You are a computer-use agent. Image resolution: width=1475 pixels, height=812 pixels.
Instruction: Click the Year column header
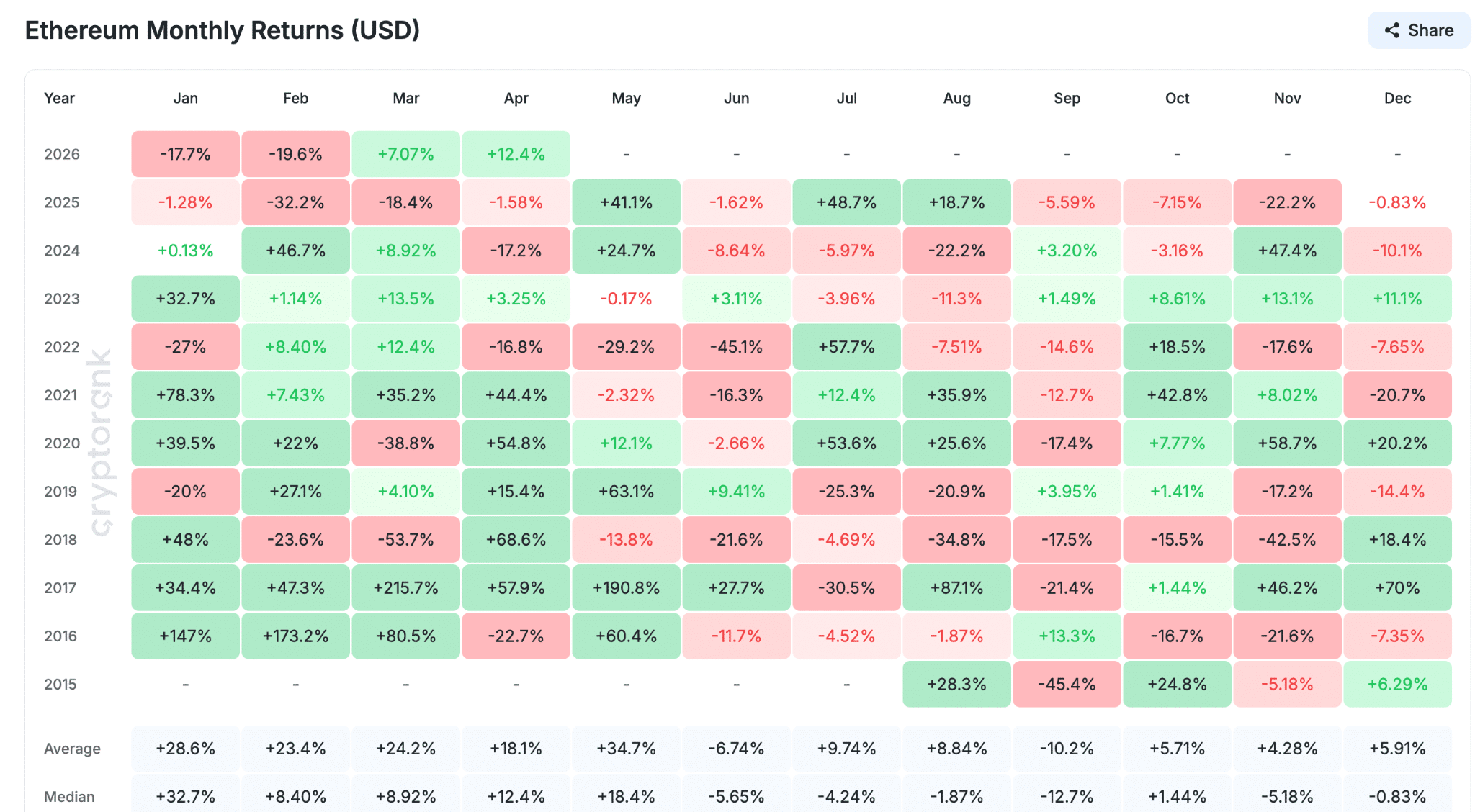[59, 98]
